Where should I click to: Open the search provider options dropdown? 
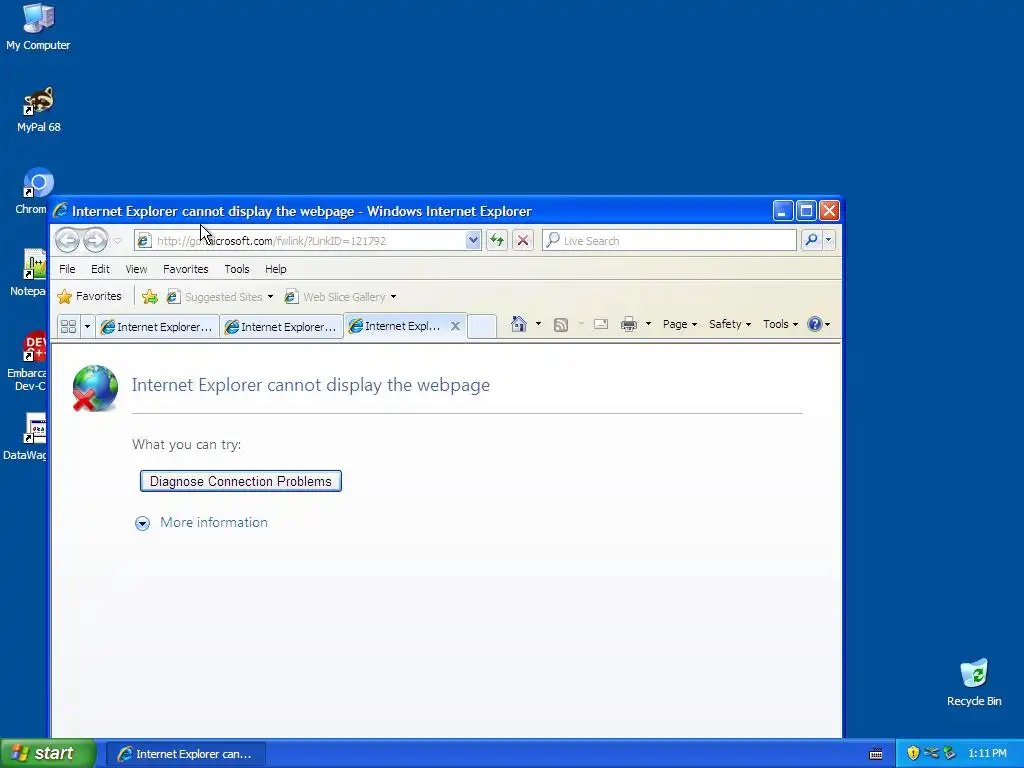click(x=828, y=240)
